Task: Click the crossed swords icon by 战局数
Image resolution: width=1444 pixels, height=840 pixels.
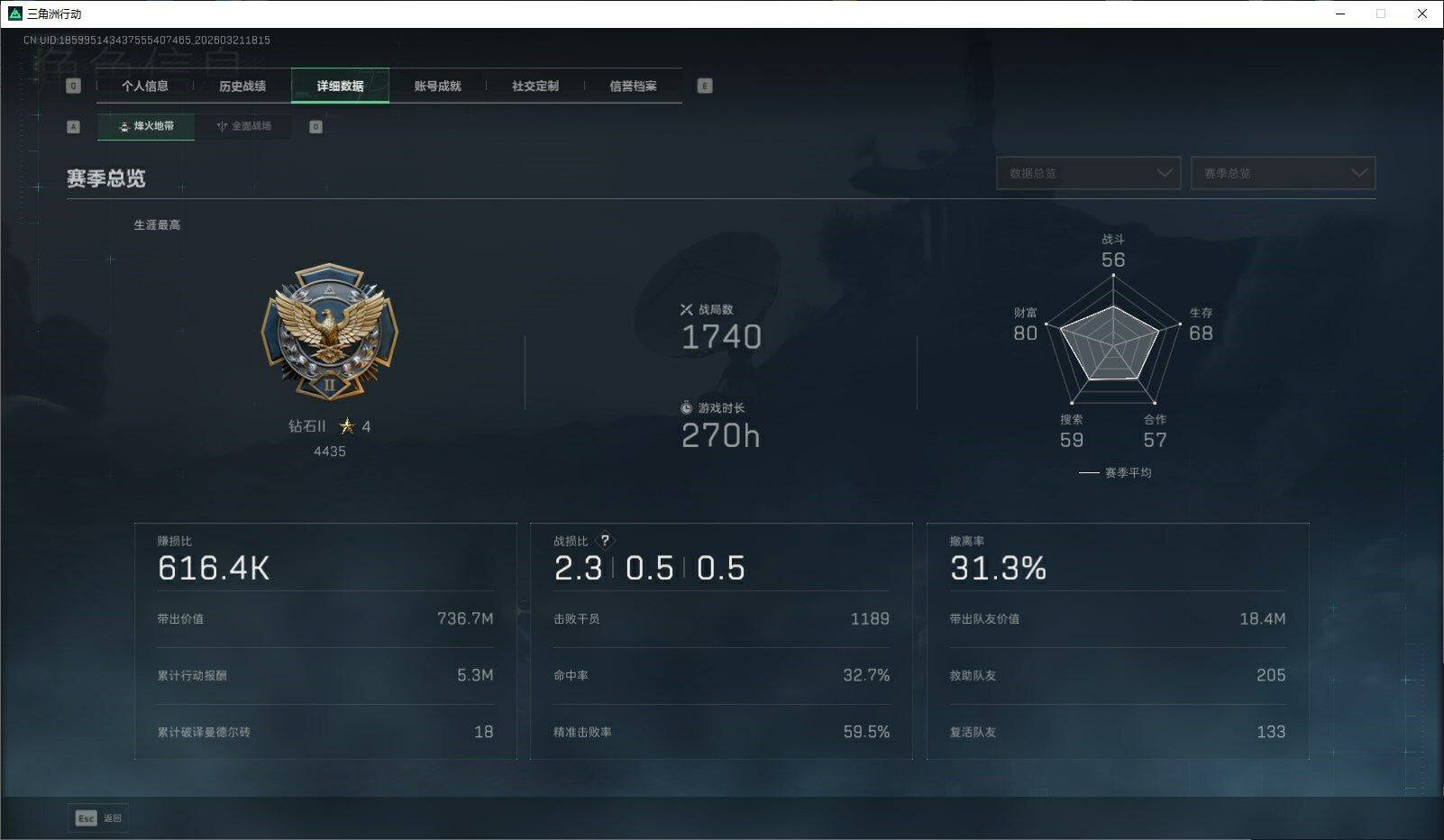Action: point(686,309)
